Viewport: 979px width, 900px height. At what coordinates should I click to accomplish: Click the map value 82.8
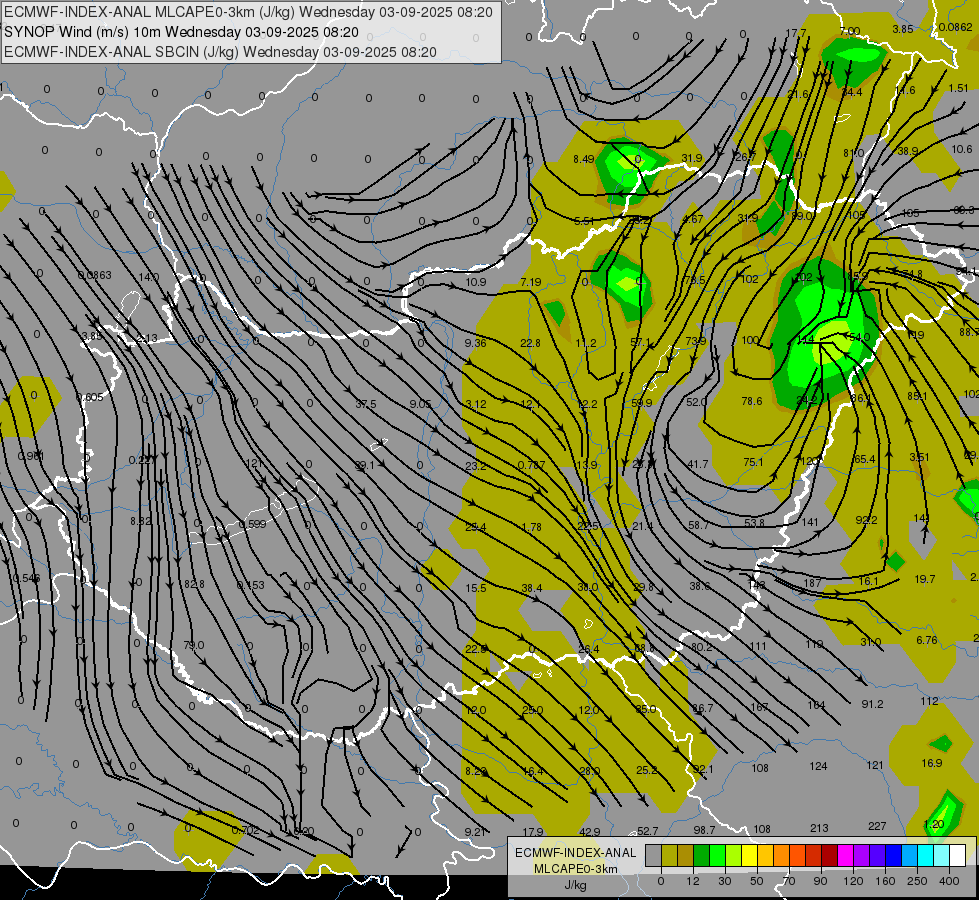point(194,584)
